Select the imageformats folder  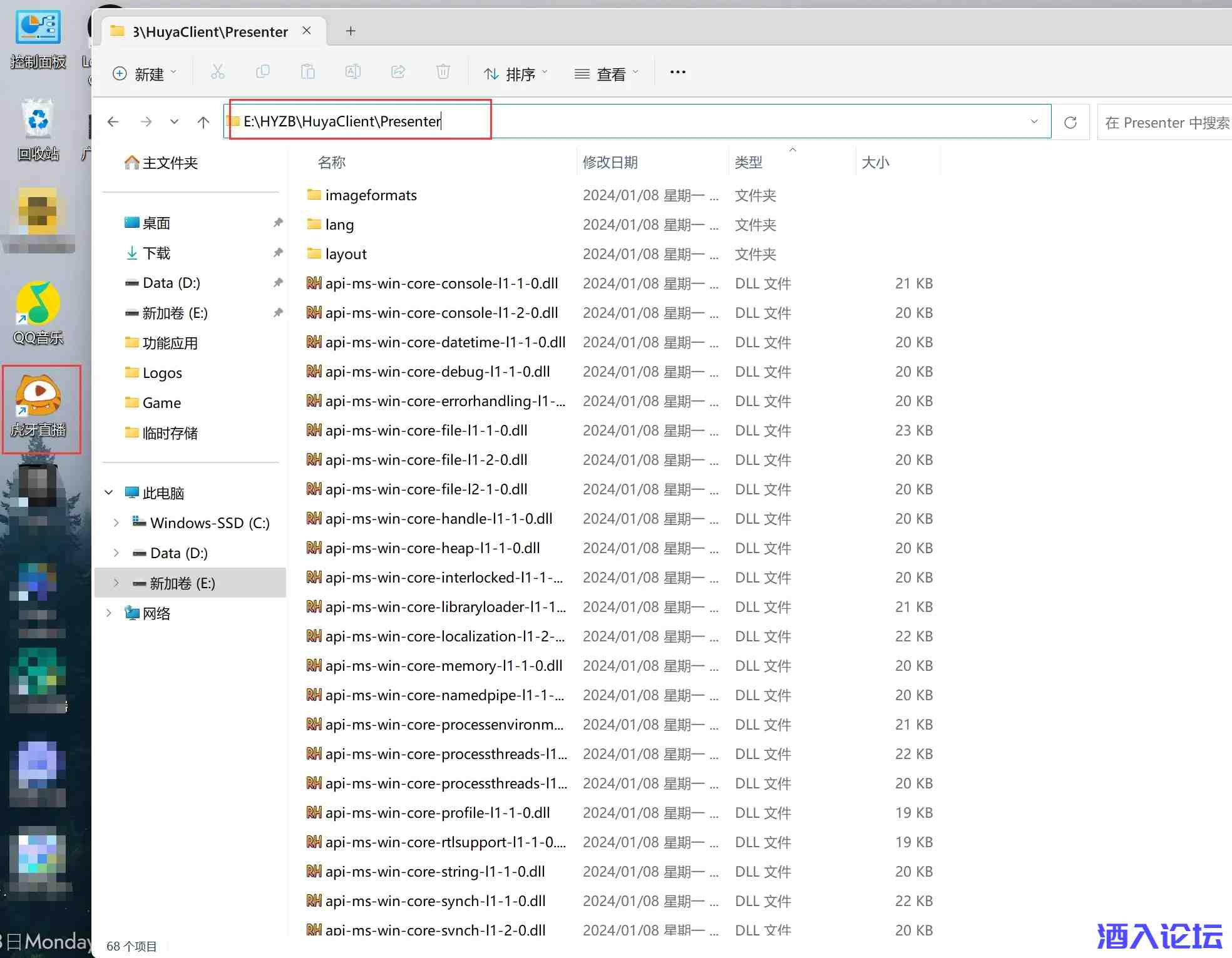coord(371,195)
